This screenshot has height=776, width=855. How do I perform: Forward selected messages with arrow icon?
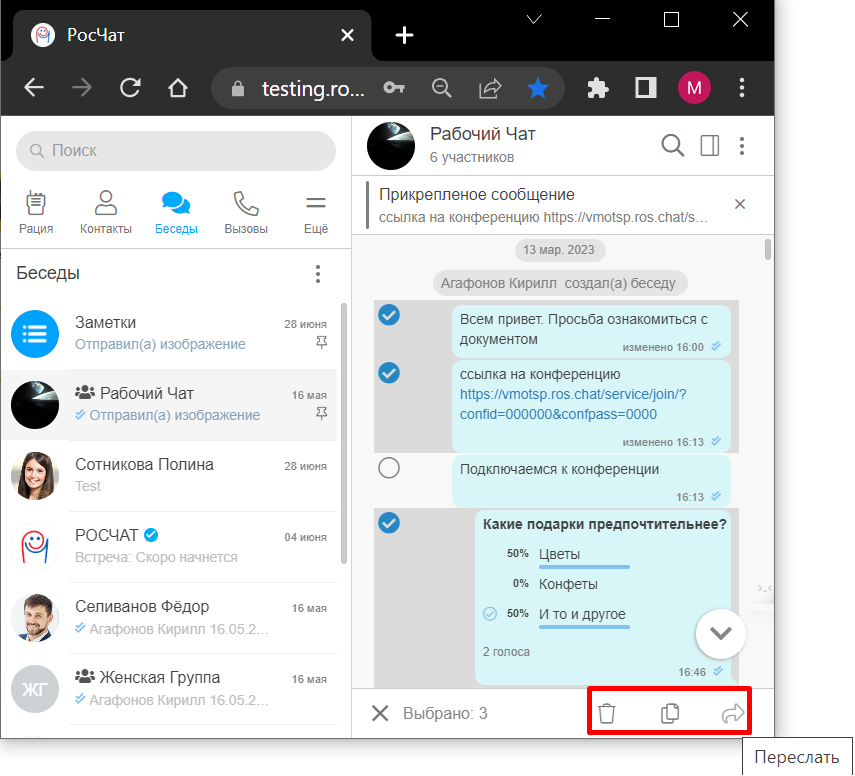[x=733, y=714]
